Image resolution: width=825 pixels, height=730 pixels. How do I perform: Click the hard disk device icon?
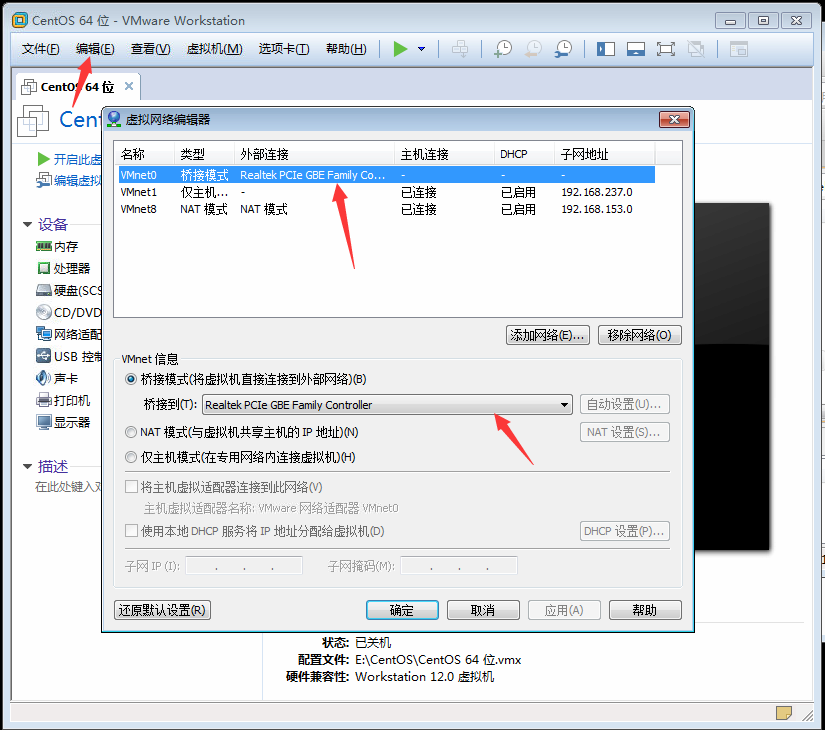44,290
